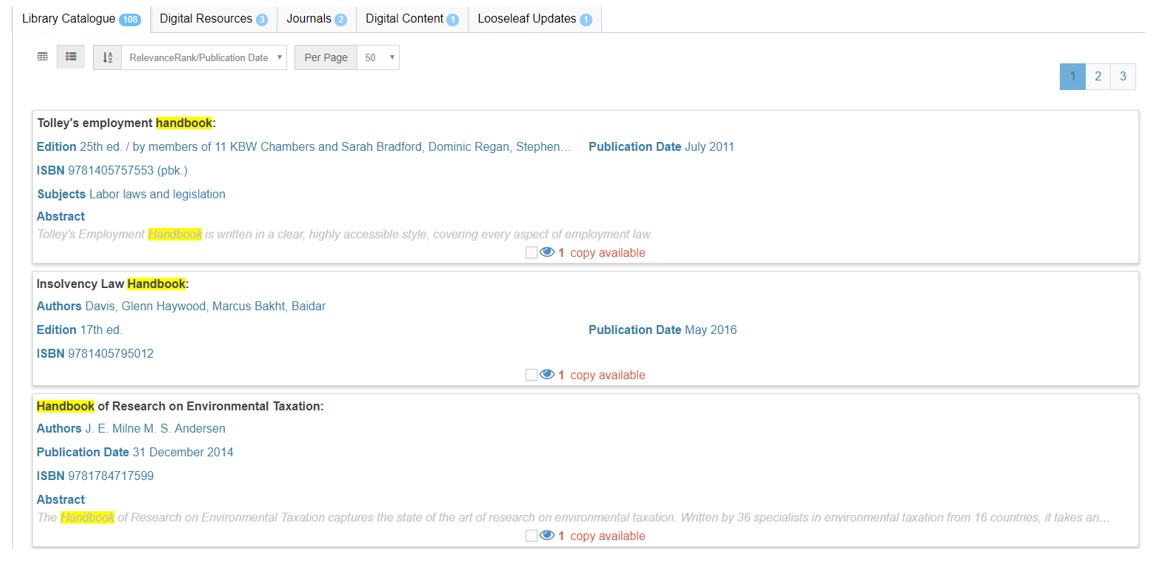Viewport: 1163px width, 576px height.
Task: Open the RelevanceRank/Publication Date sort dropdown
Action: (x=204, y=57)
